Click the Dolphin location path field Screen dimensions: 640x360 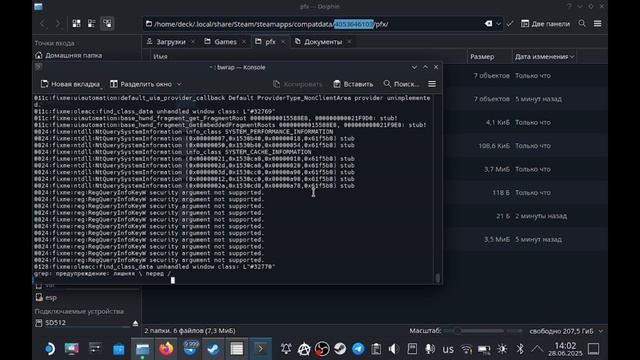312,24
